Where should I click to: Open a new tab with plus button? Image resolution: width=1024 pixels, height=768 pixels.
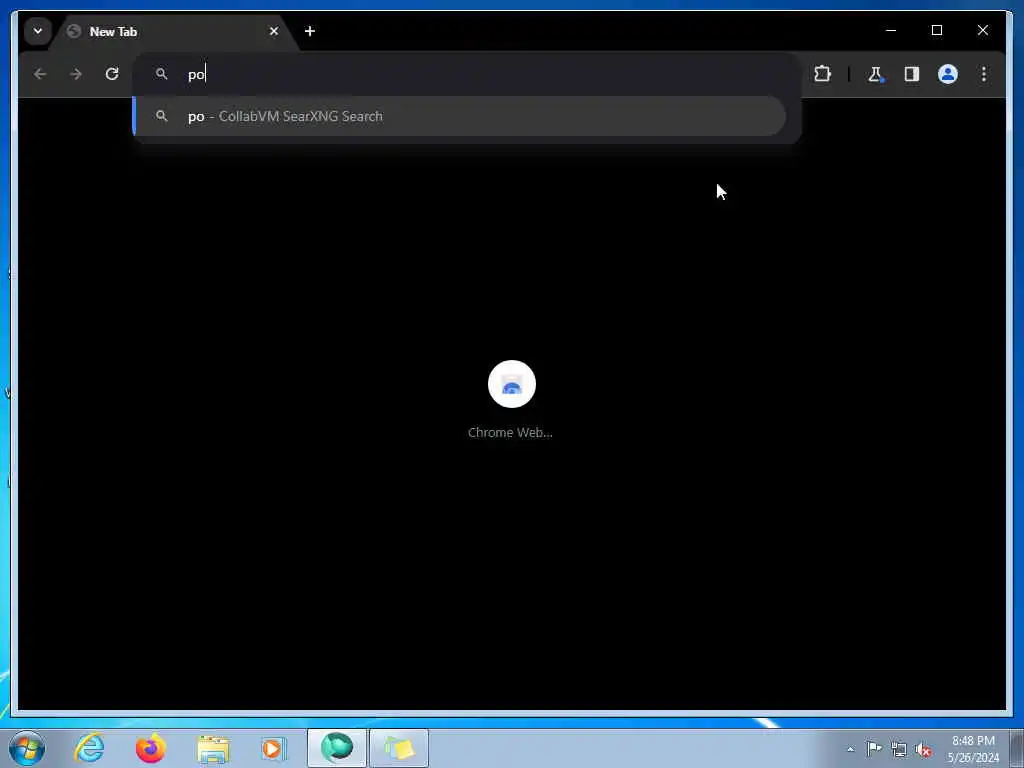(x=310, y=31)
